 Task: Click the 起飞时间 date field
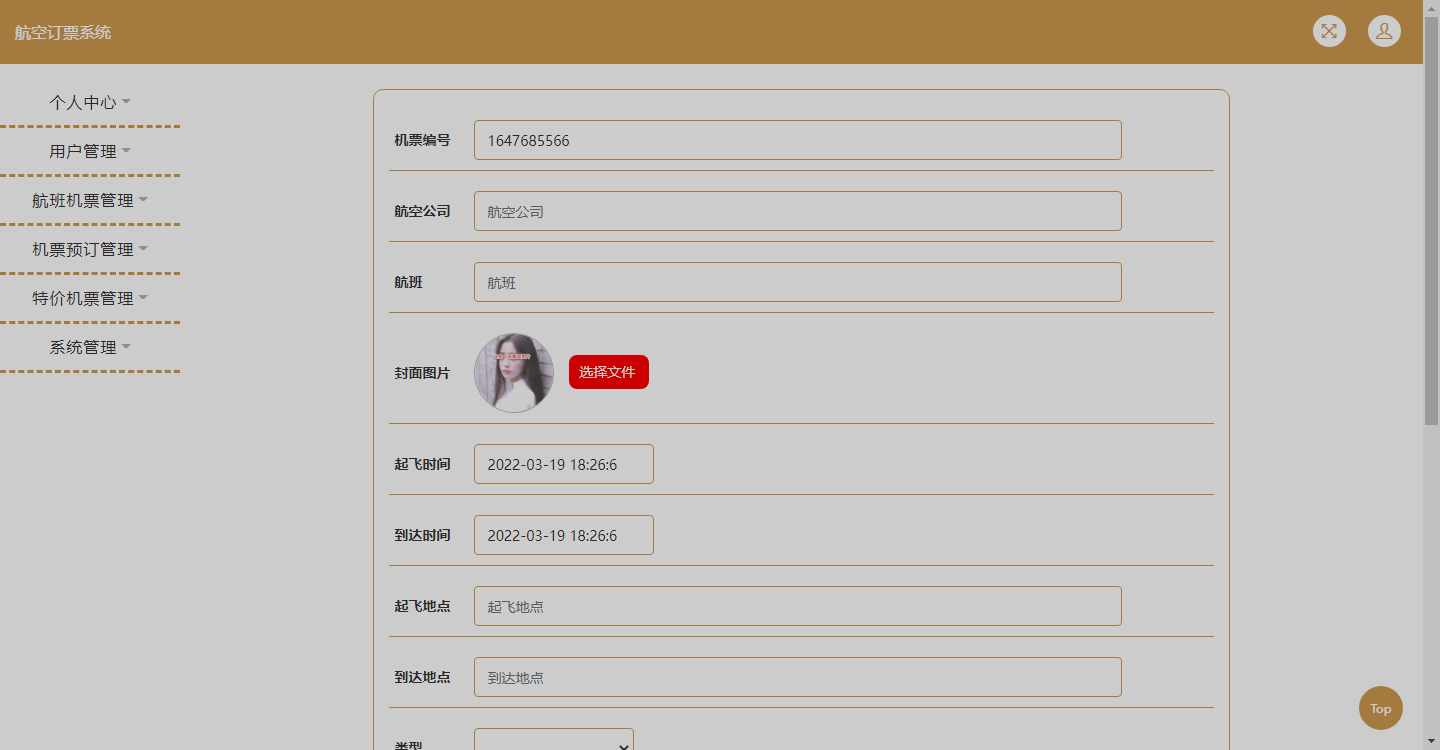[x=563, y=464]
